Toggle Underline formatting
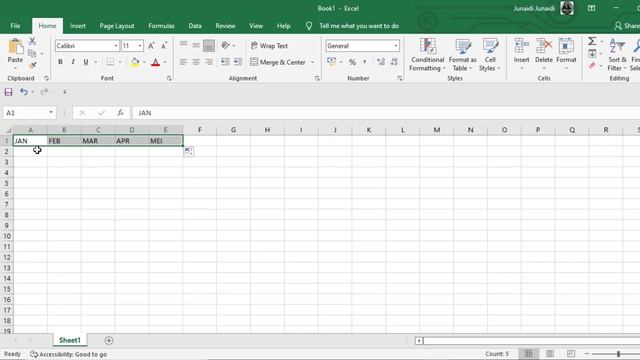 coord(86,62)
